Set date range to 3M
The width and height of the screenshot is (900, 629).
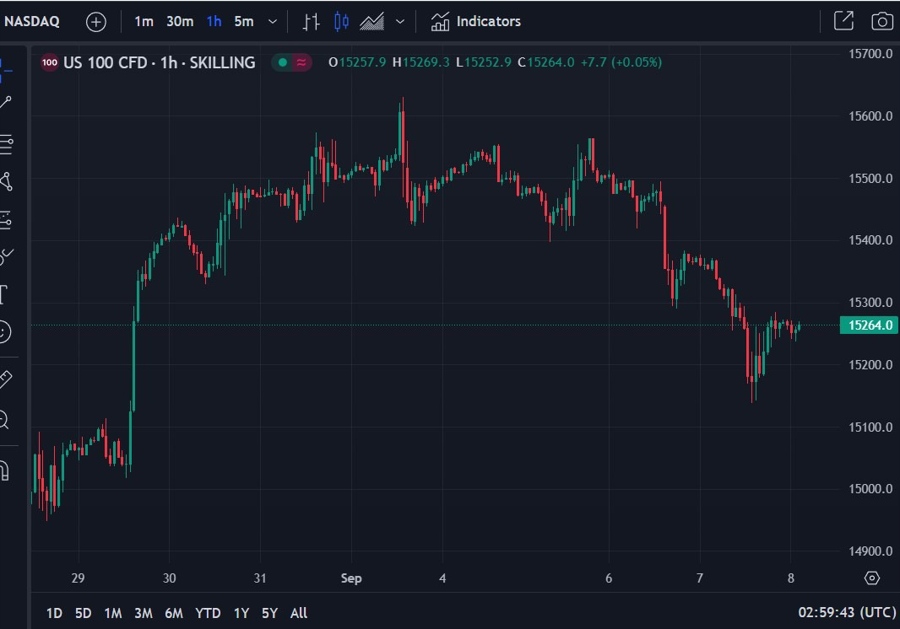click(x=143, y=613)
